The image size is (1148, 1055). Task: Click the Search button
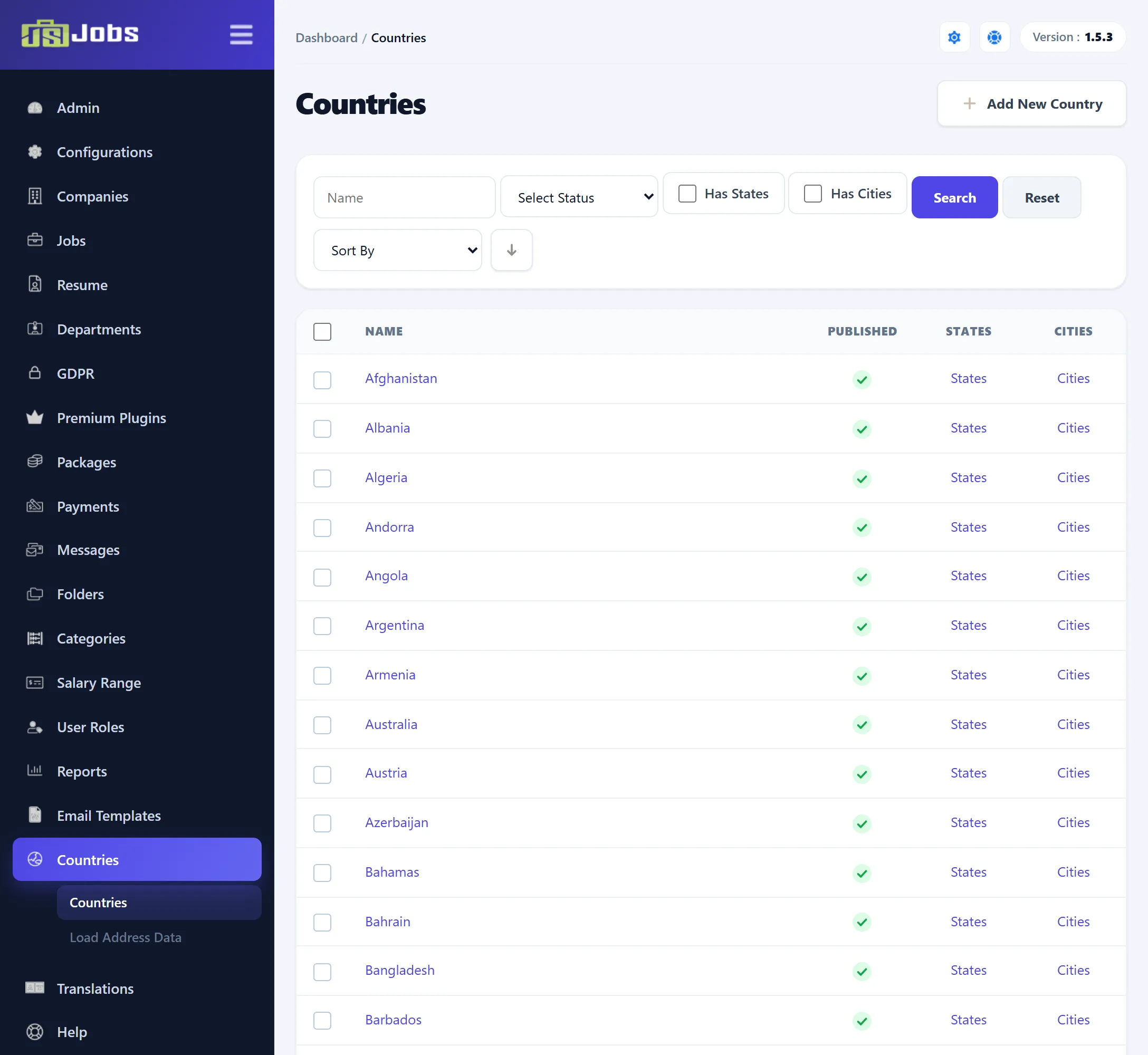(954, 197)
